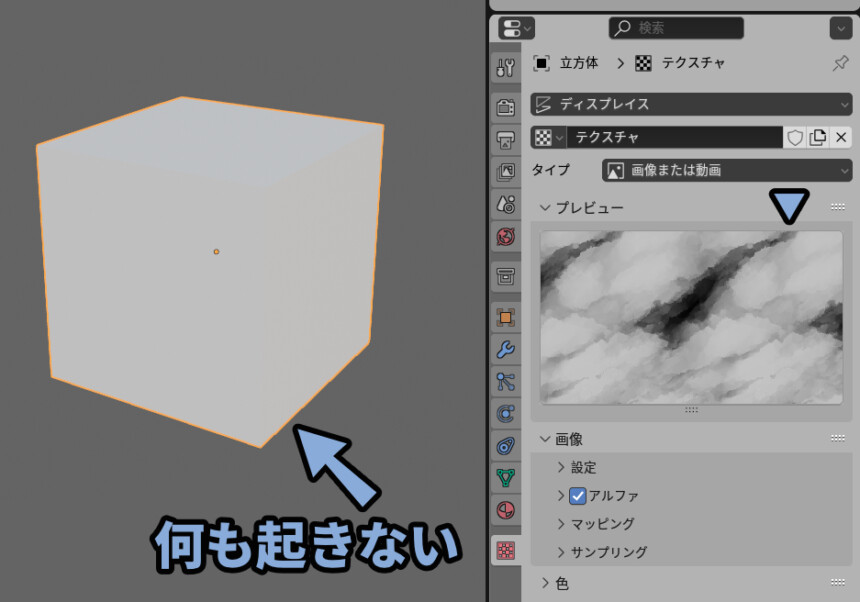The width and height of the screenshot is (860, 602).
Task: Duplicate the texture with the copy icon
Action: [x=818, y=137]
